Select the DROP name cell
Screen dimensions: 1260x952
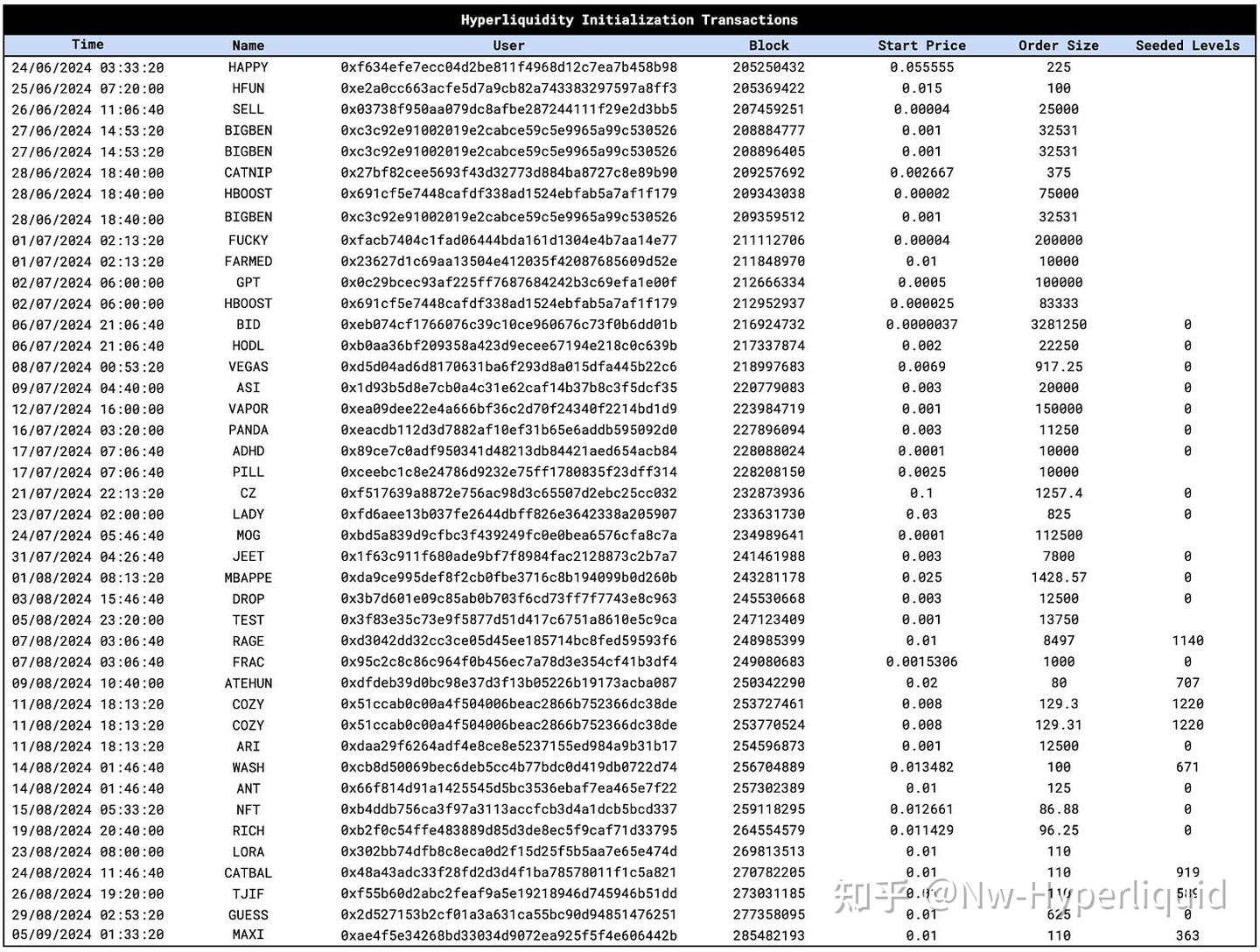[248, 599]
